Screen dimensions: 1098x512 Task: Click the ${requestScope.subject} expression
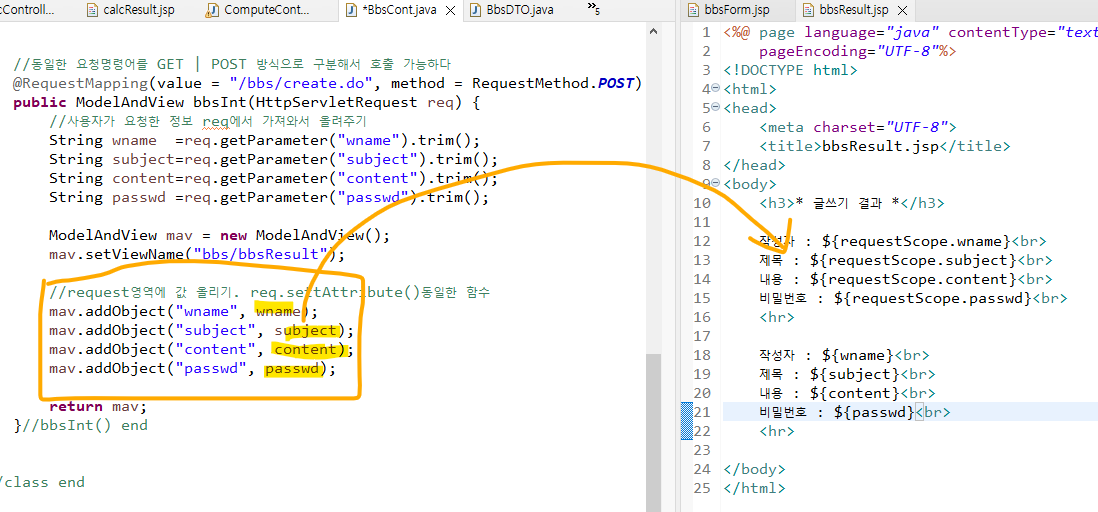point(912,260)
